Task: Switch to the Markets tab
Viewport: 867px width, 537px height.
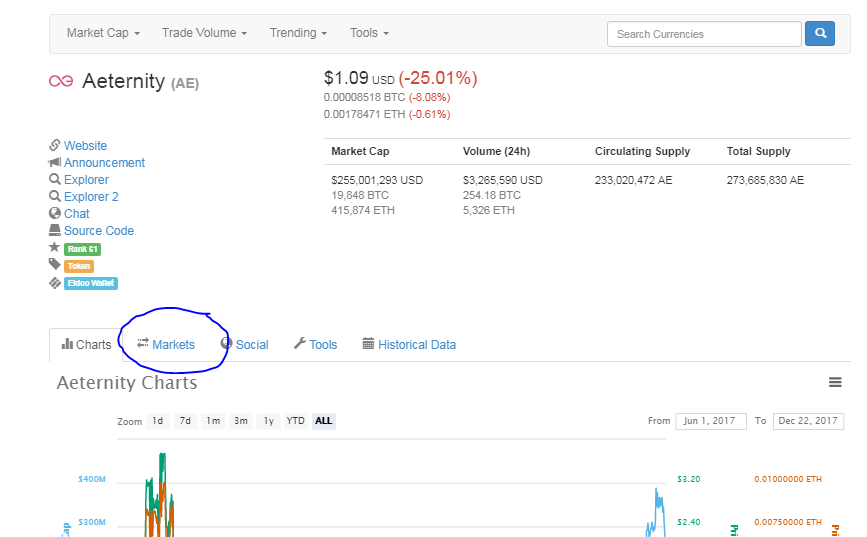Action: [x=167, y=345]
